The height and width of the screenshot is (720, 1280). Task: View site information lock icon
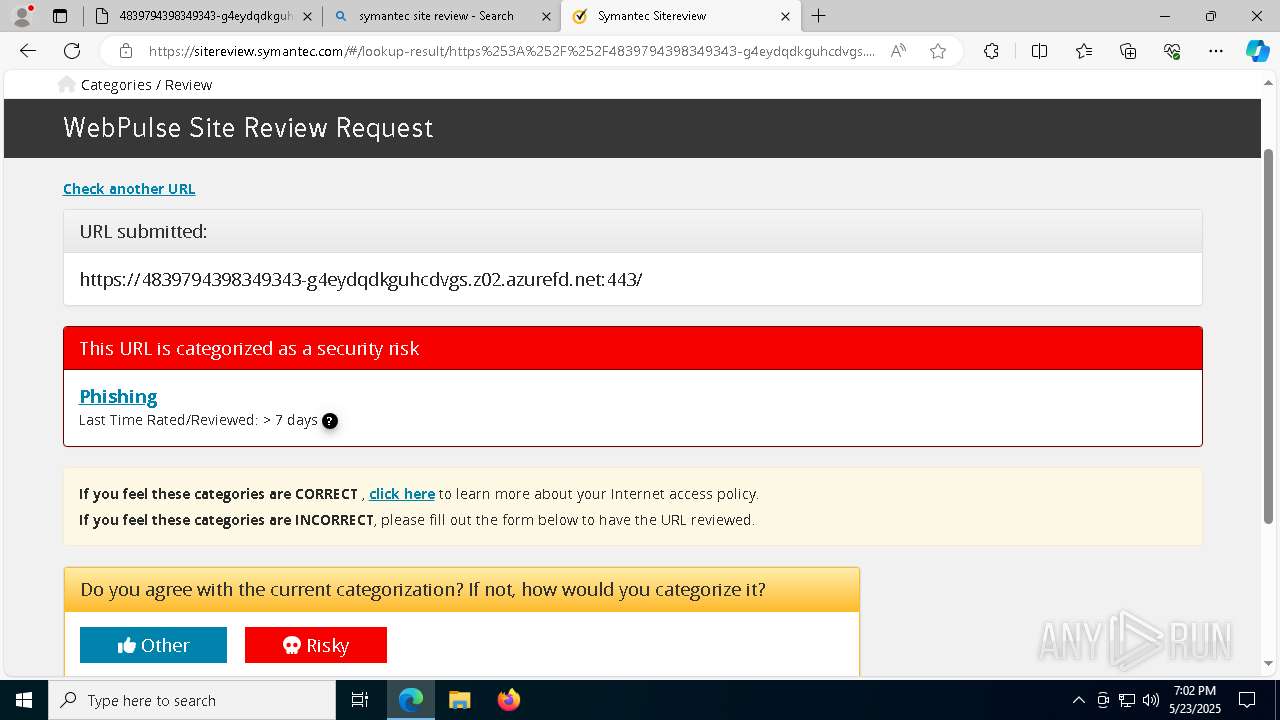(126, 51)
